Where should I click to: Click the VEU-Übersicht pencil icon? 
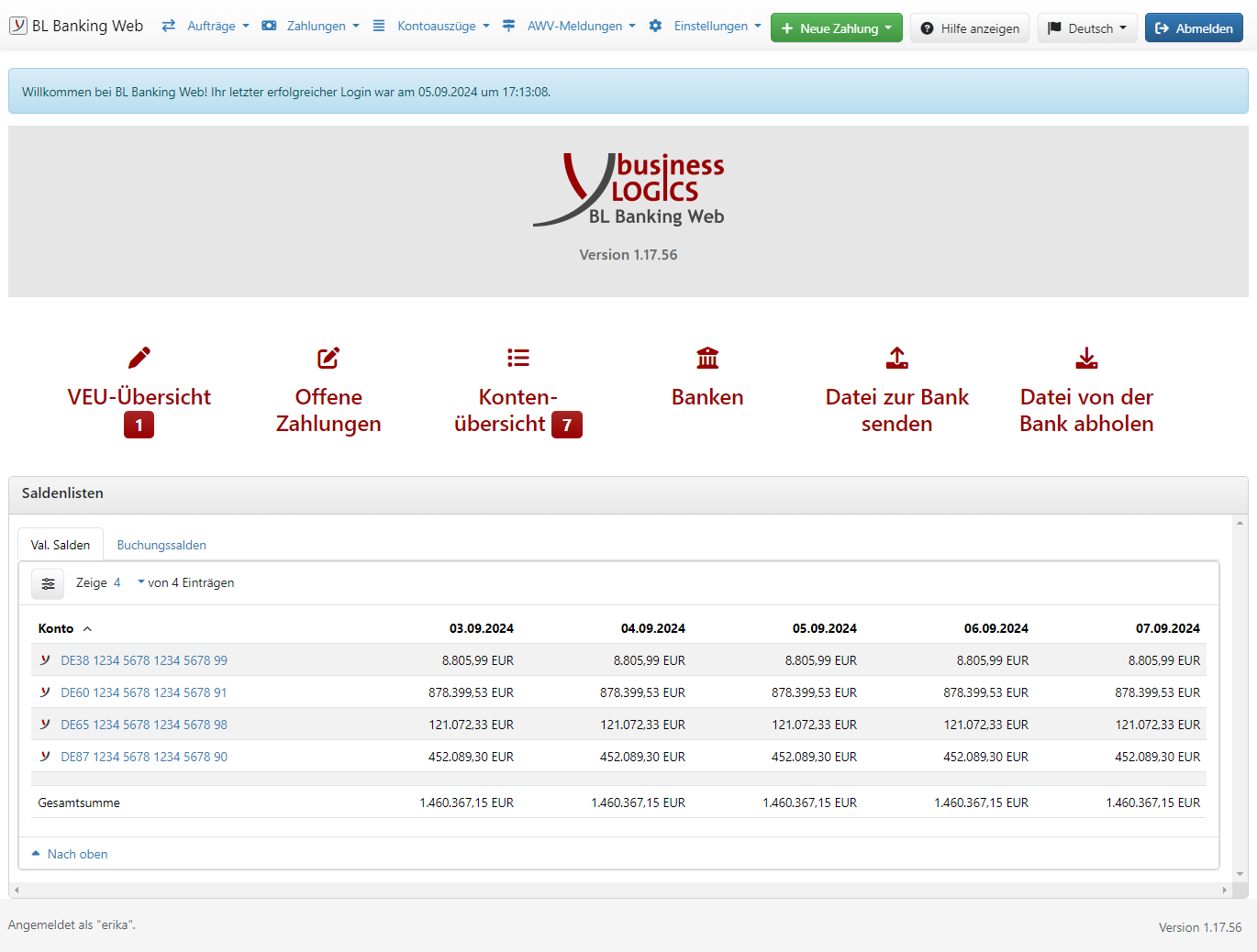(139, 358)
